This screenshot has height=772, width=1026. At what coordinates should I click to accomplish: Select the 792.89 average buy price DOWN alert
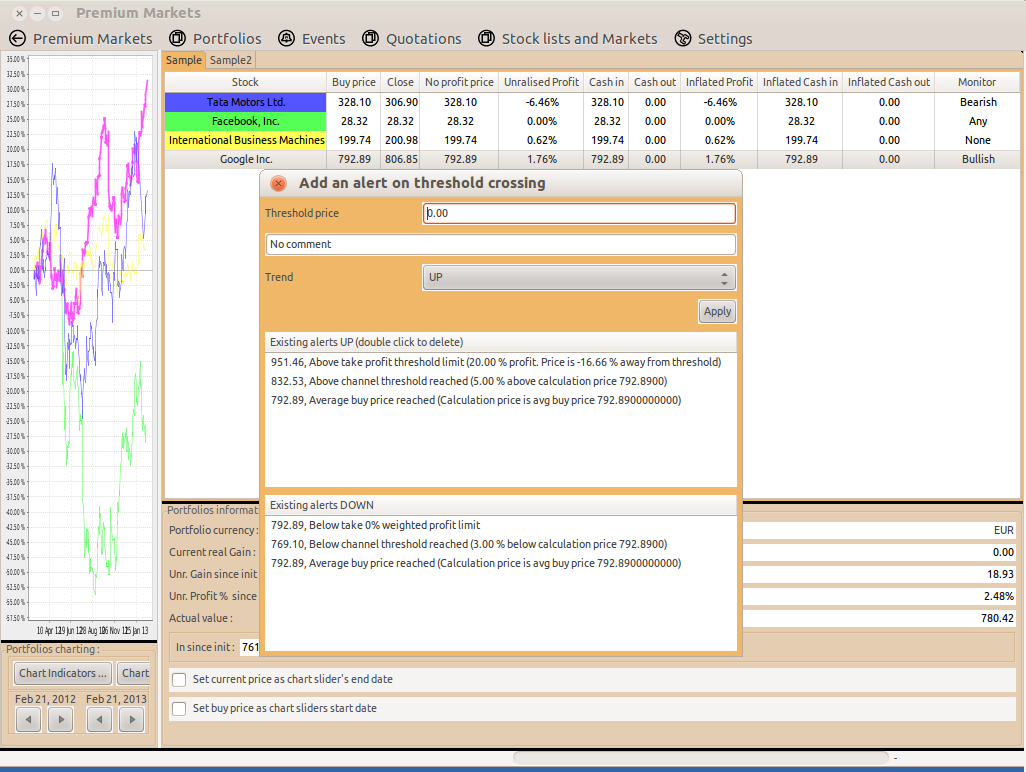click(501, 563)
